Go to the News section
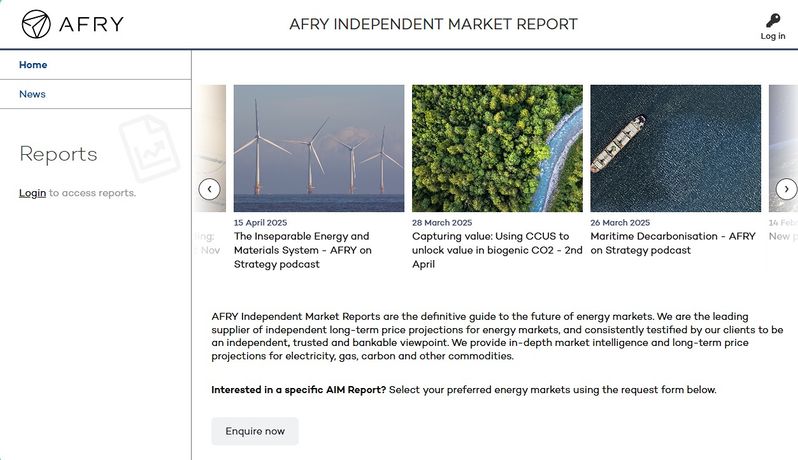798x460 pixels. (32, 94)
